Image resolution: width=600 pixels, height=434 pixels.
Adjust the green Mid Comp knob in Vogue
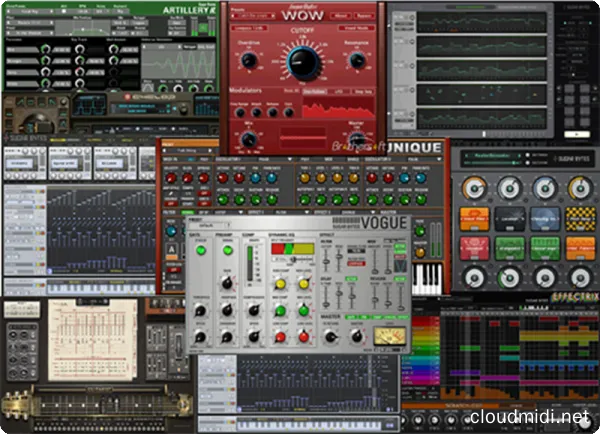click(280, 310)
